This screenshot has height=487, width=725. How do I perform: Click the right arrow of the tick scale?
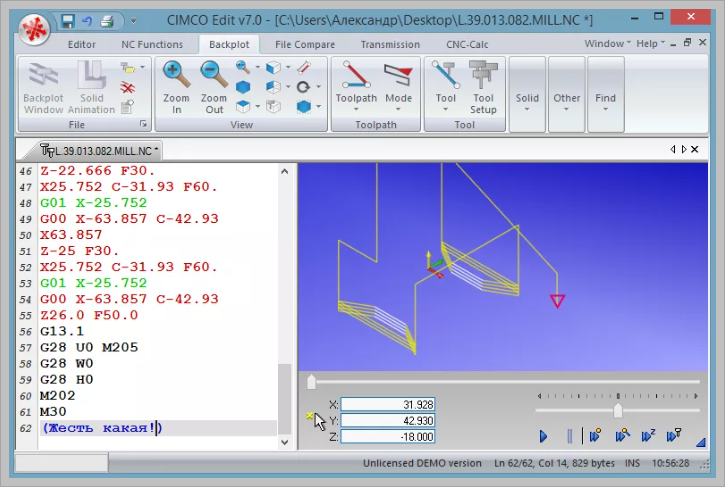tap(695, 396)
